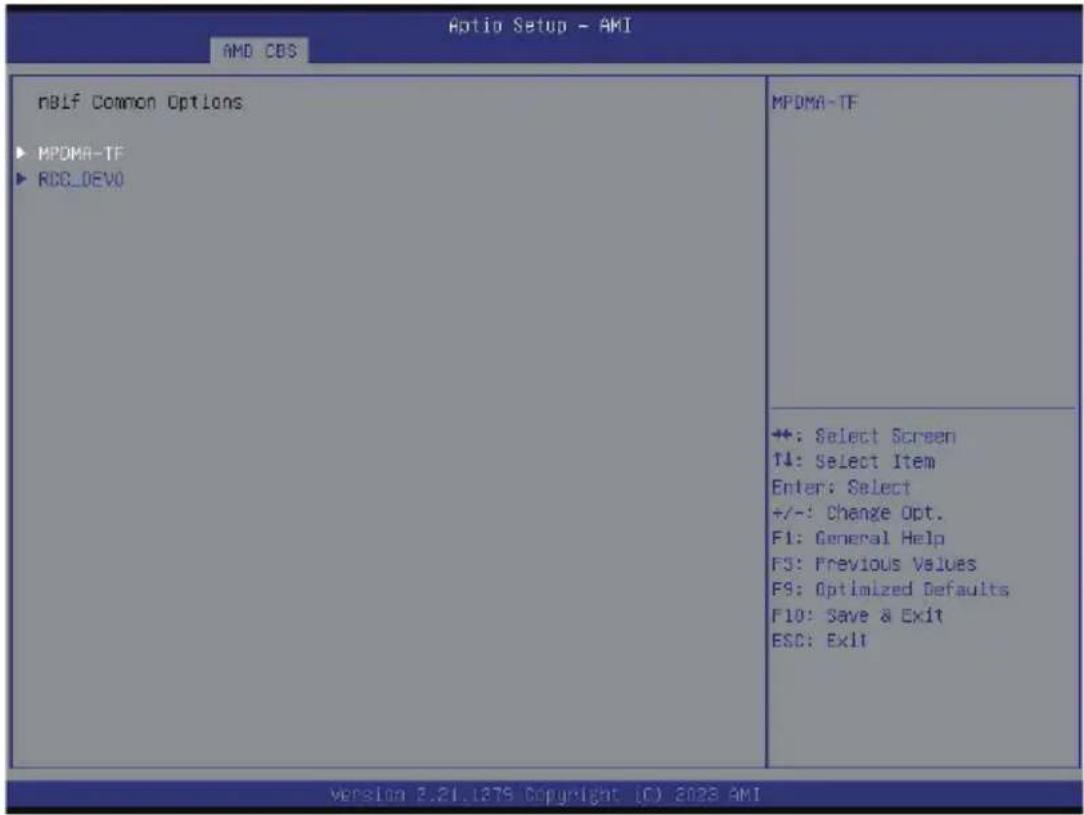Click the F1: General Help hint

click(858, 538)
